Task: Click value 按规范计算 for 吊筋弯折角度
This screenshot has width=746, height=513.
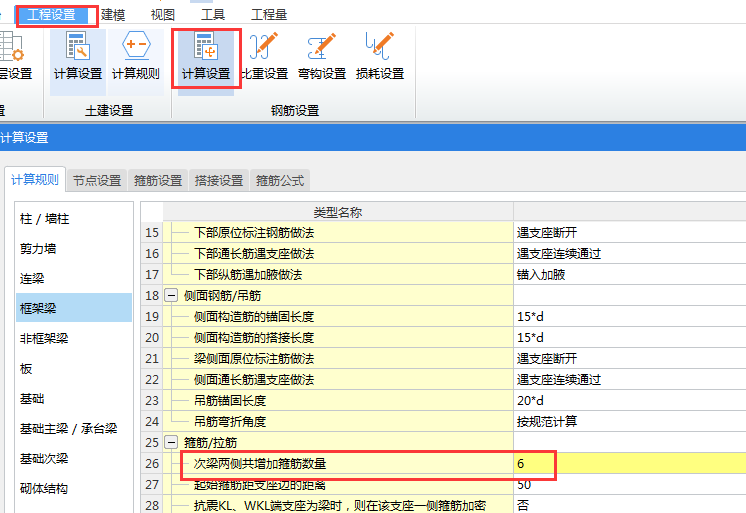Action: [547, 422]
